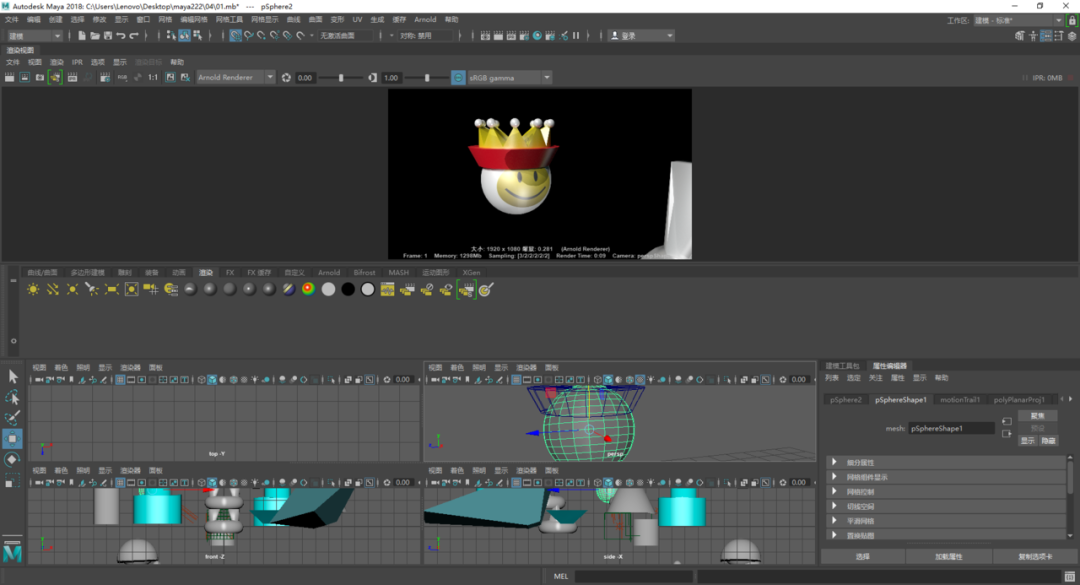The image size is (1080, 585).
Task: Assign the black surface shader on the shelf
Action: (348, 289)
